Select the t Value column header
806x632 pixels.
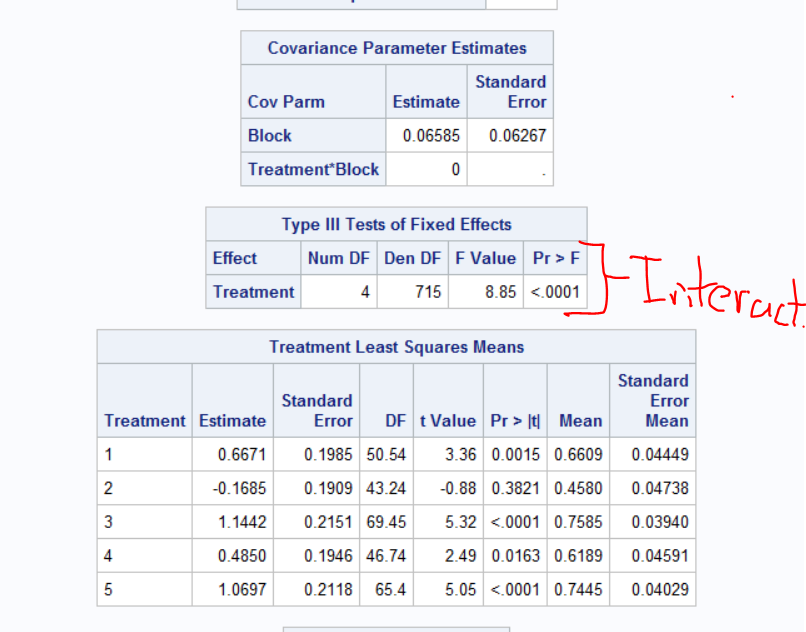[448, 421]
